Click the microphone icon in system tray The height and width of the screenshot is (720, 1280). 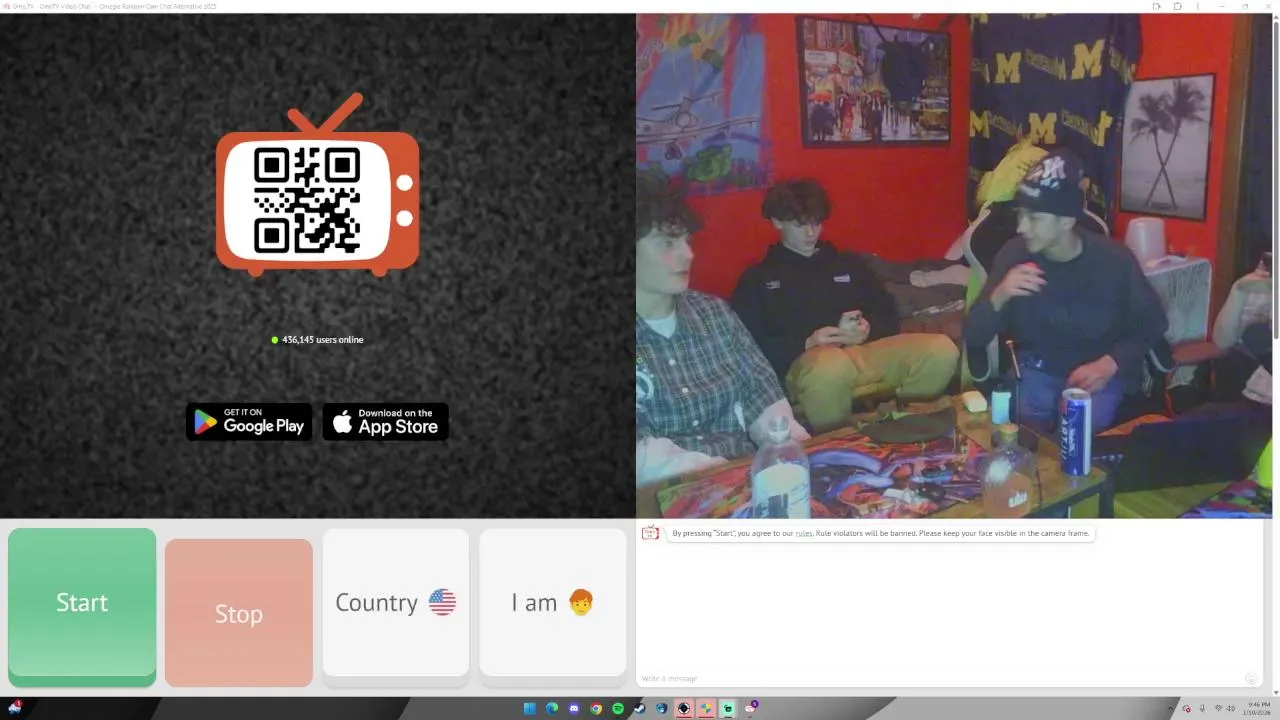[1202, 709]
